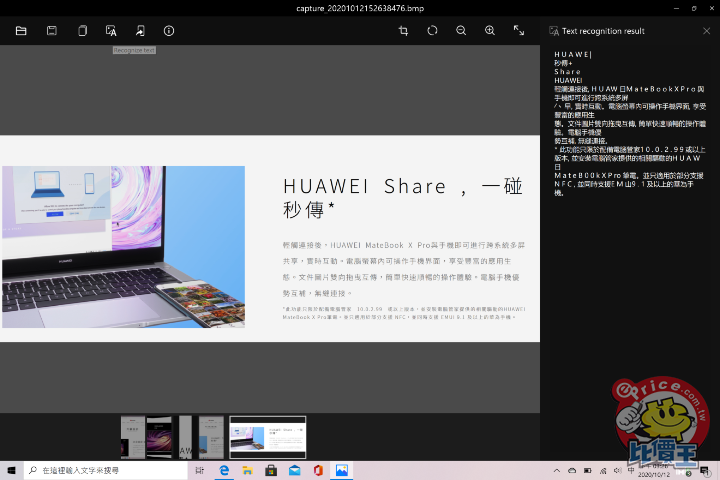Select the fourth gray page thumbnail
Viewport: 720px width, 480px height.
[x=211, y=437]
